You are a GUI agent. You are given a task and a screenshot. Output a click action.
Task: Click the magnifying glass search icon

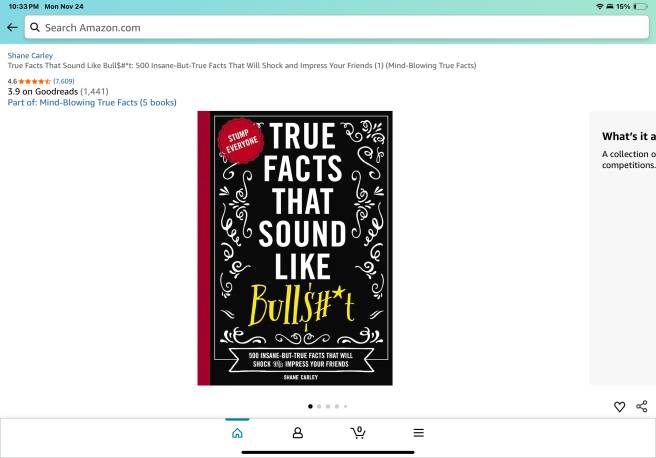click(34, 28)
